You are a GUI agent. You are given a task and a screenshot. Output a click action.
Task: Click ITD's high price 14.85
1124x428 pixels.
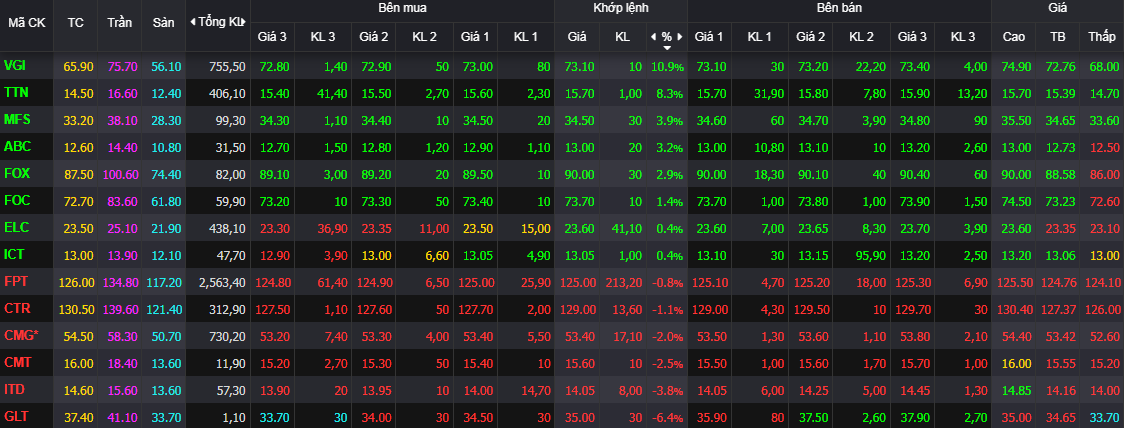pos(1016,389)
